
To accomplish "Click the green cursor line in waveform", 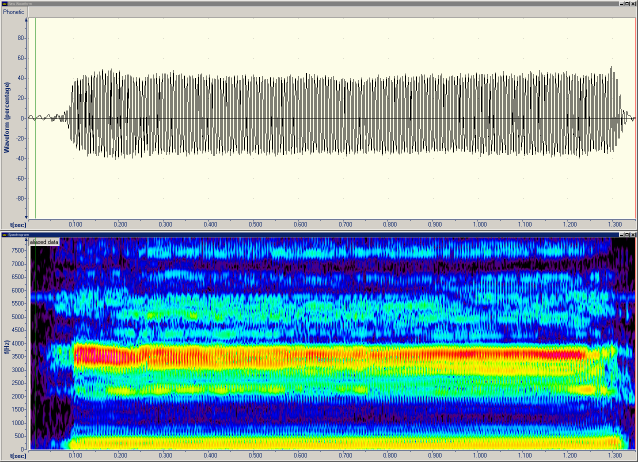I will tap(36, 118).
